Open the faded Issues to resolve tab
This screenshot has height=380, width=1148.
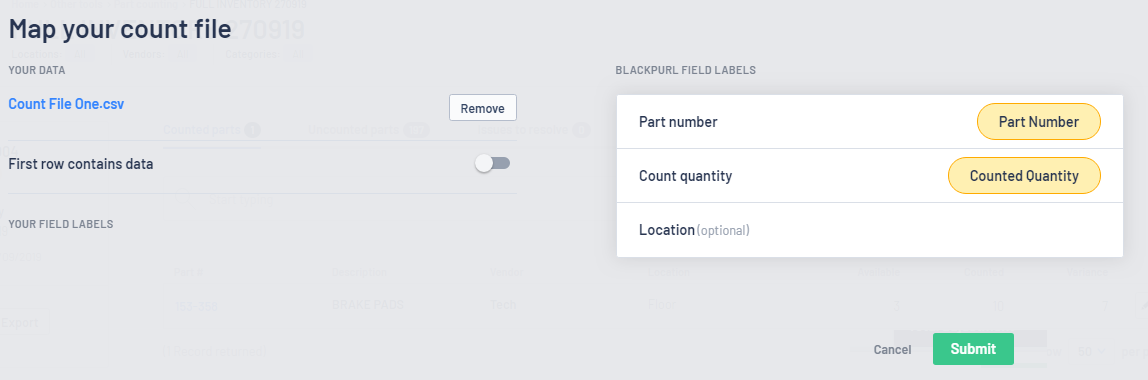tap(533, 130)
